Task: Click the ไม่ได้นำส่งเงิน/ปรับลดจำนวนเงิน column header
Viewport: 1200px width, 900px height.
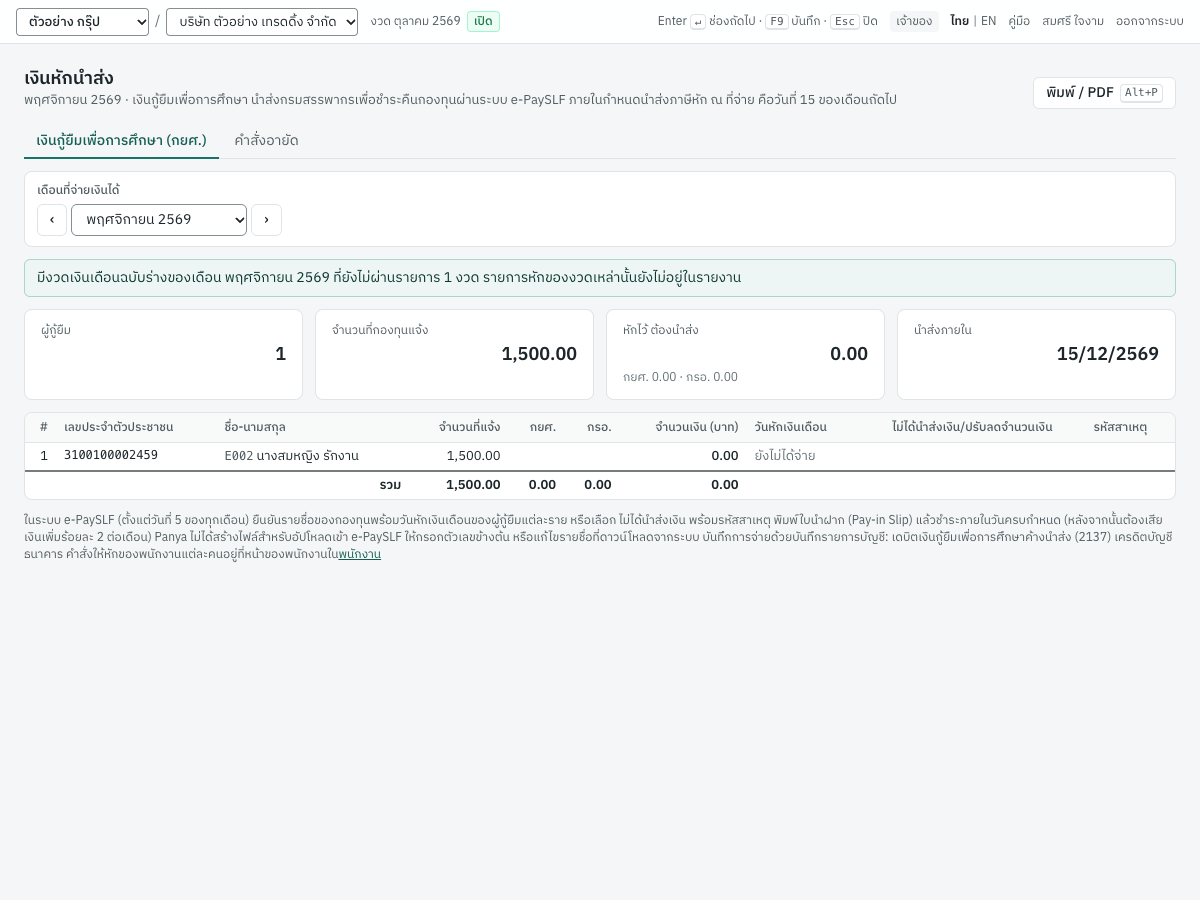Action: click(x=972, y=427)
